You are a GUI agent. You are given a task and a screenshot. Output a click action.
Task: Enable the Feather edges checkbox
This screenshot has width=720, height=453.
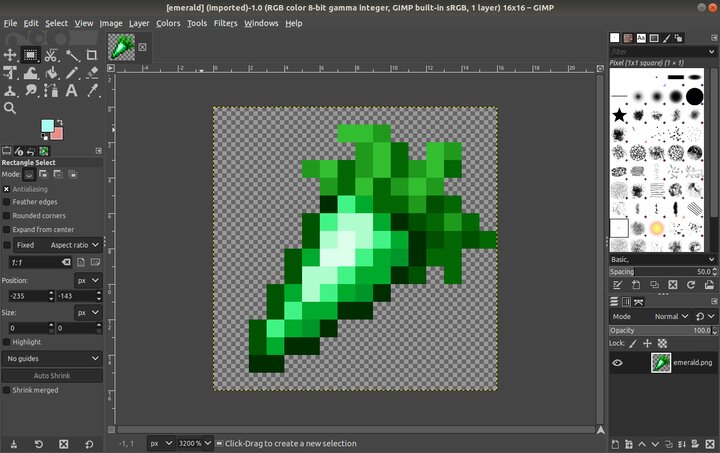coord(7,202)
